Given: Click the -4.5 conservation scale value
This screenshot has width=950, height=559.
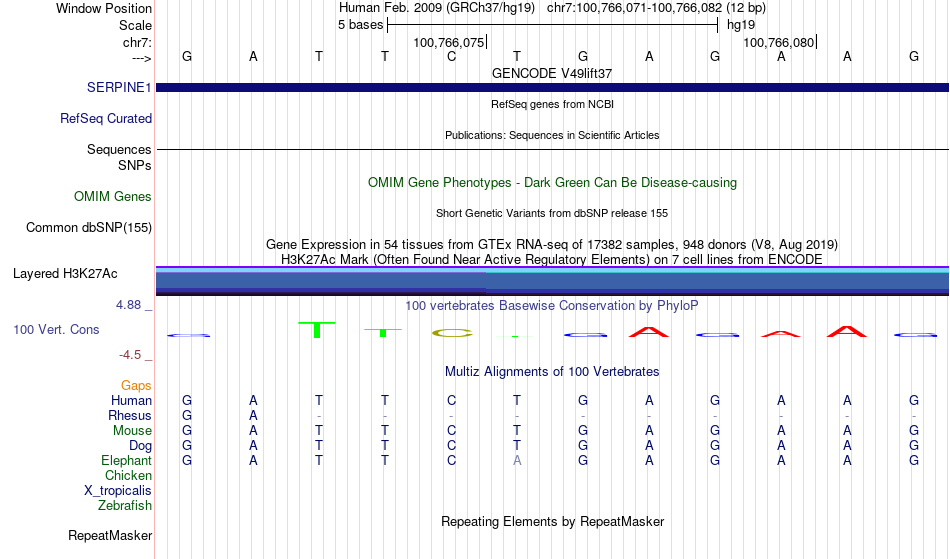Looking at the screenshot, I should (x=130, y=354).
